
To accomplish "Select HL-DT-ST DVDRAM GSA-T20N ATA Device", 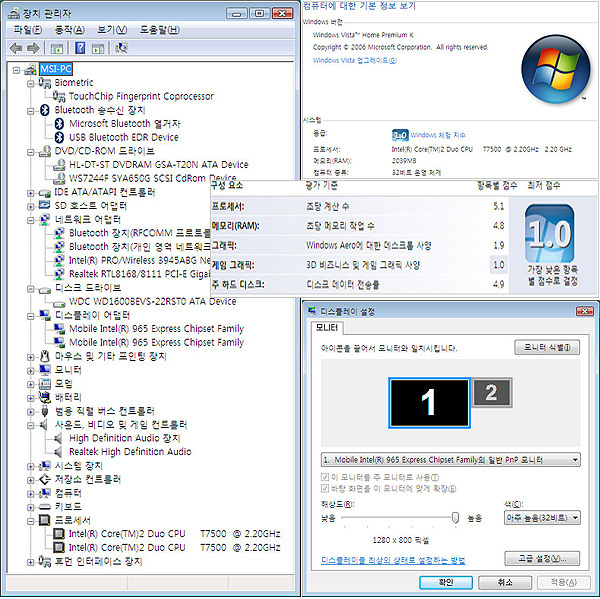I will (x=158, y=165).
